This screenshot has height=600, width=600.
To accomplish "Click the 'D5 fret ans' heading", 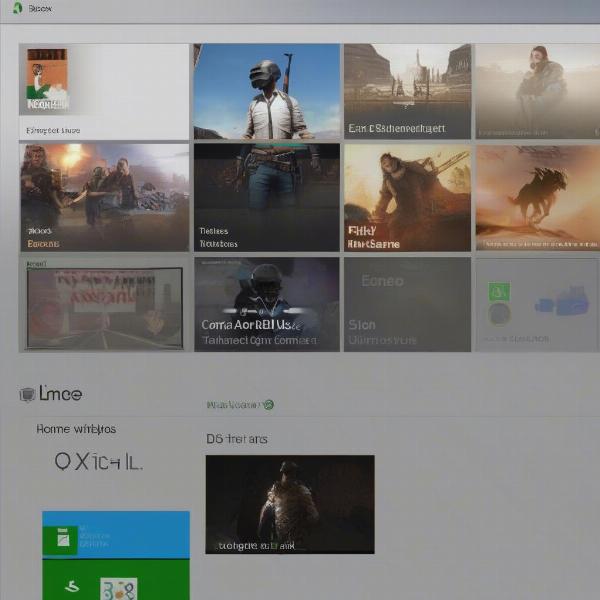I will tap(236, 439).
